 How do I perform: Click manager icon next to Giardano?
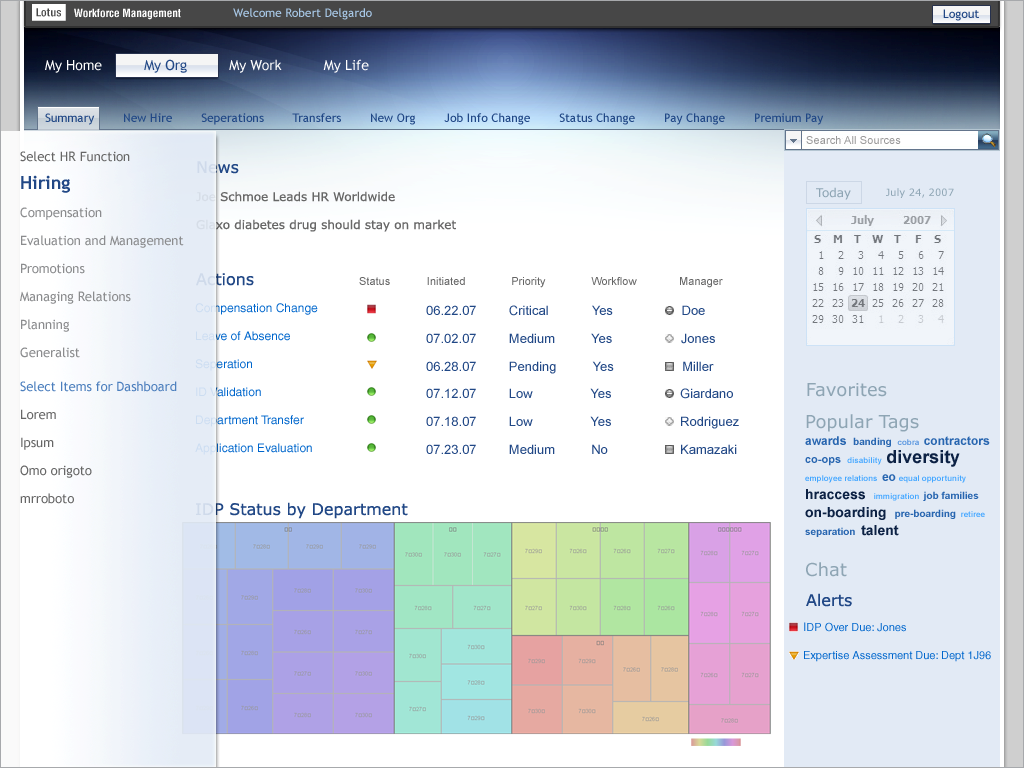669,393
